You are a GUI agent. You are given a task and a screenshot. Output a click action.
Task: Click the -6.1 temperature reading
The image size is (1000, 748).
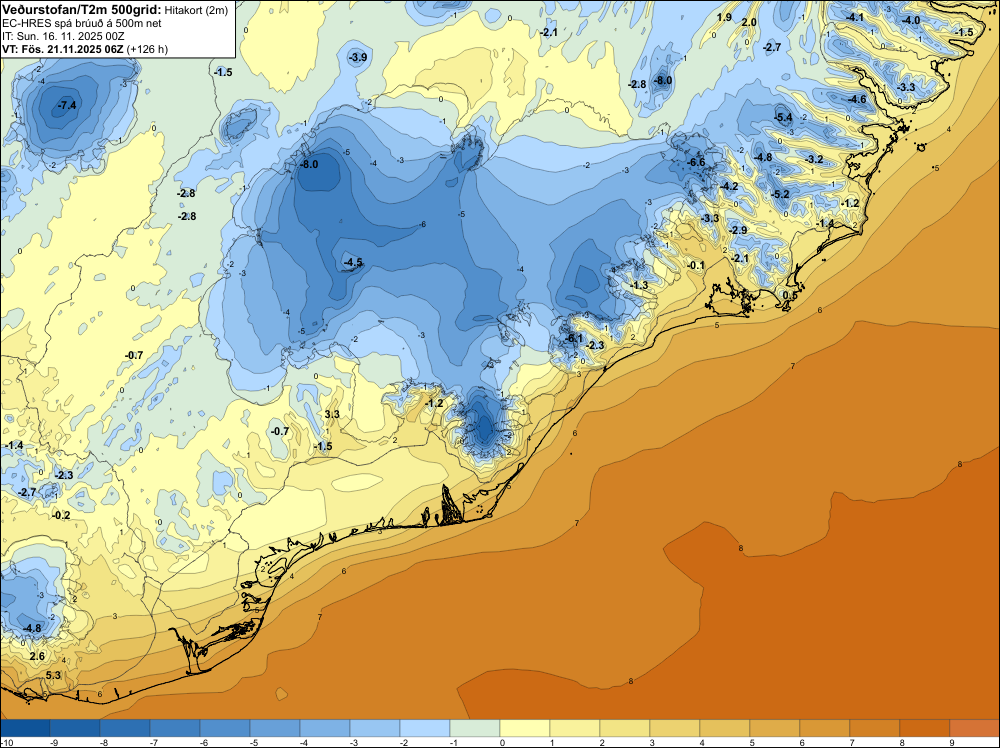coord(575,338)
